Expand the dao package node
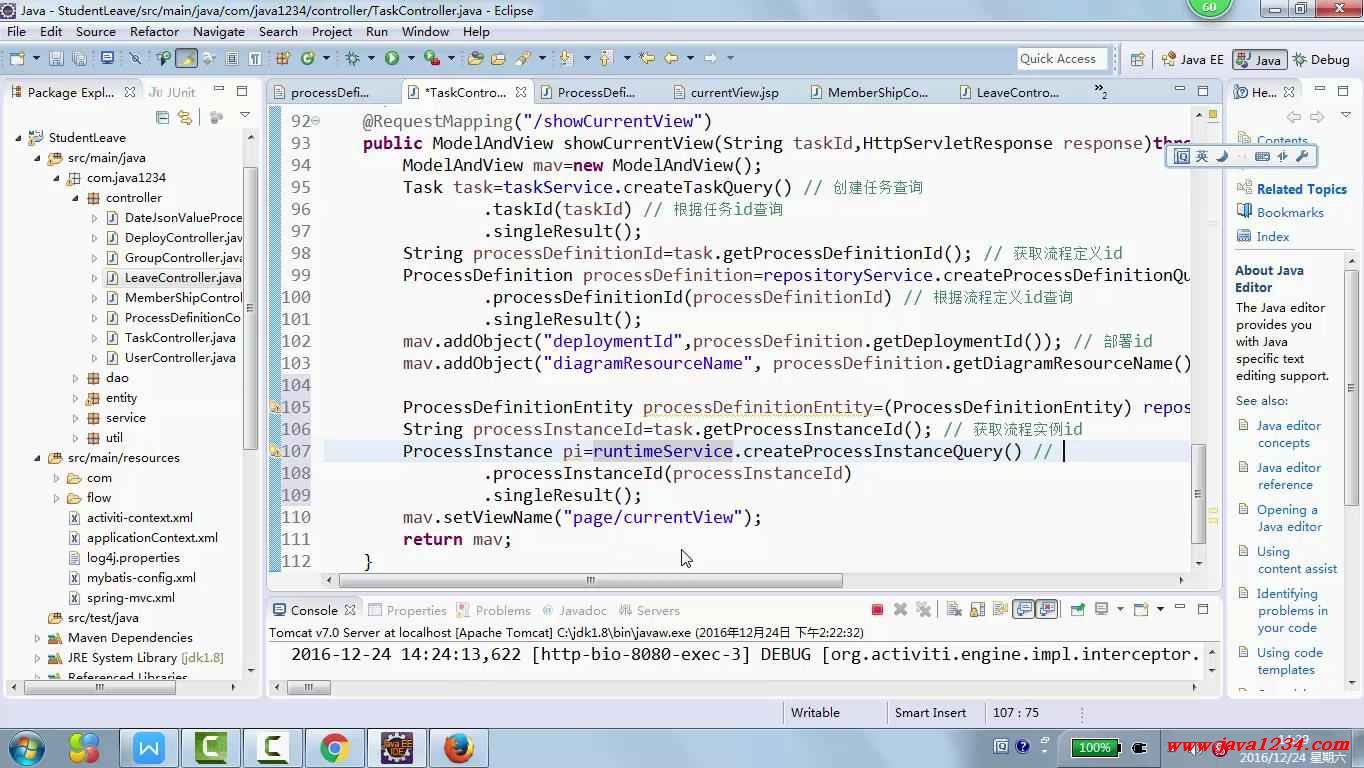 [75, 378]
